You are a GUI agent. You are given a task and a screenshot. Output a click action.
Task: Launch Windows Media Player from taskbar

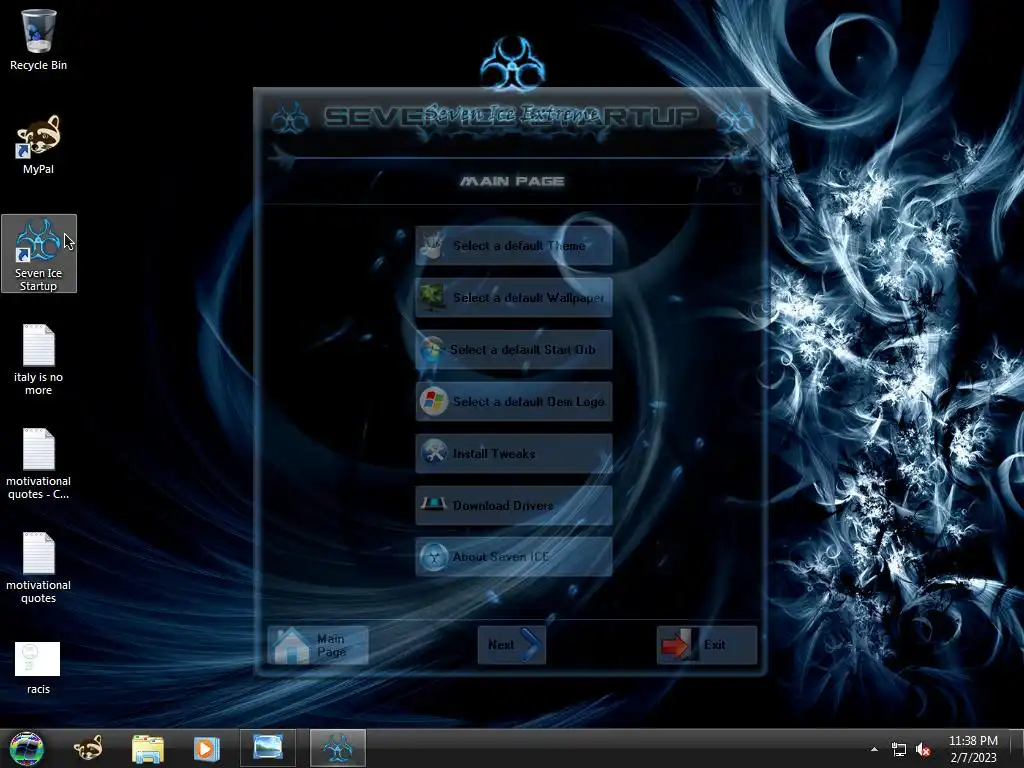206,748
